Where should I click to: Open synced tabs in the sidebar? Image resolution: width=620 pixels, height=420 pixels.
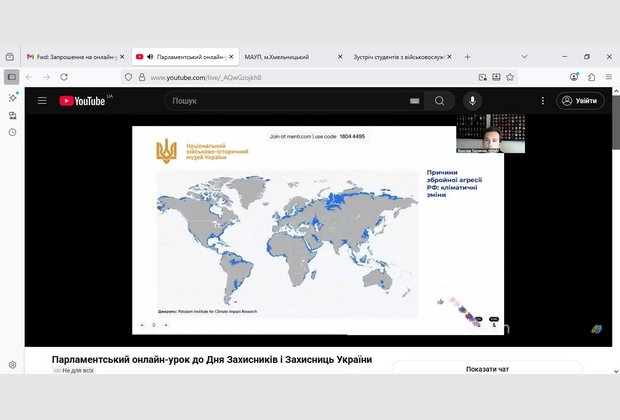13,115
